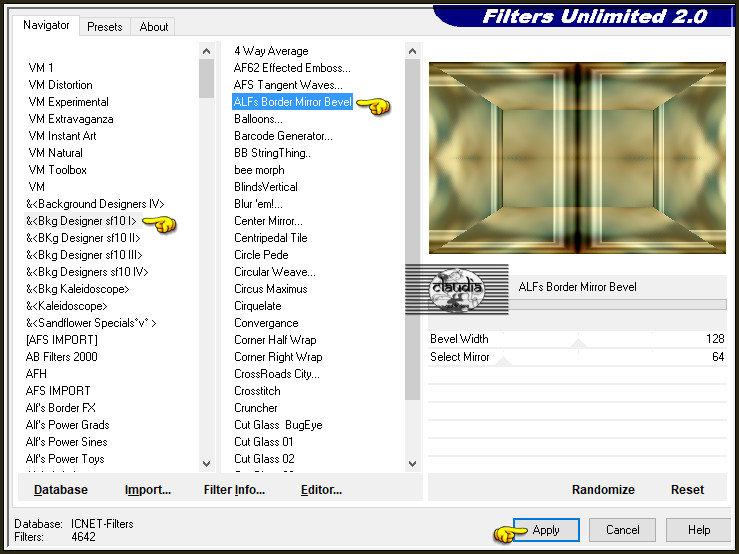Choose bee morph filter

[259, 170]
